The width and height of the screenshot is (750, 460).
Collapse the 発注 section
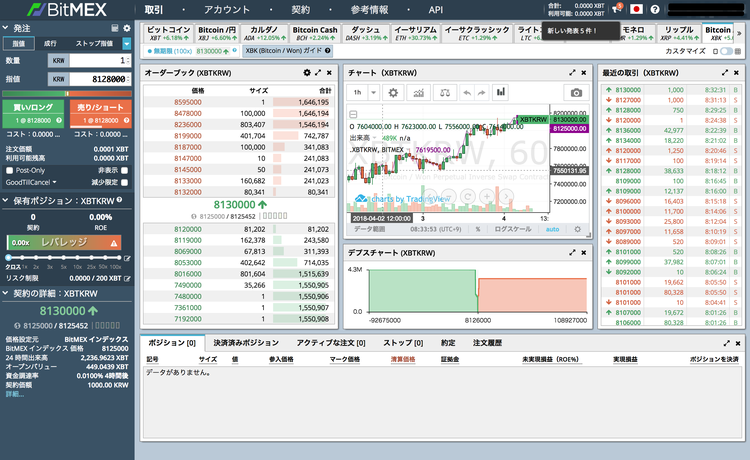coord(5,28)
